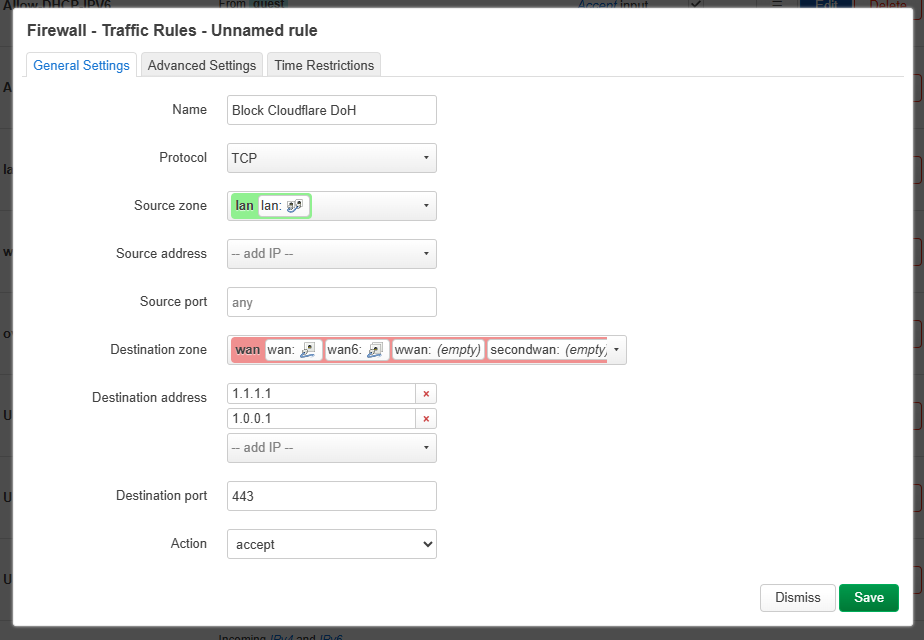
Task: Remove the 1.0.0.1 destination address
Action: (x=426, y=419)
